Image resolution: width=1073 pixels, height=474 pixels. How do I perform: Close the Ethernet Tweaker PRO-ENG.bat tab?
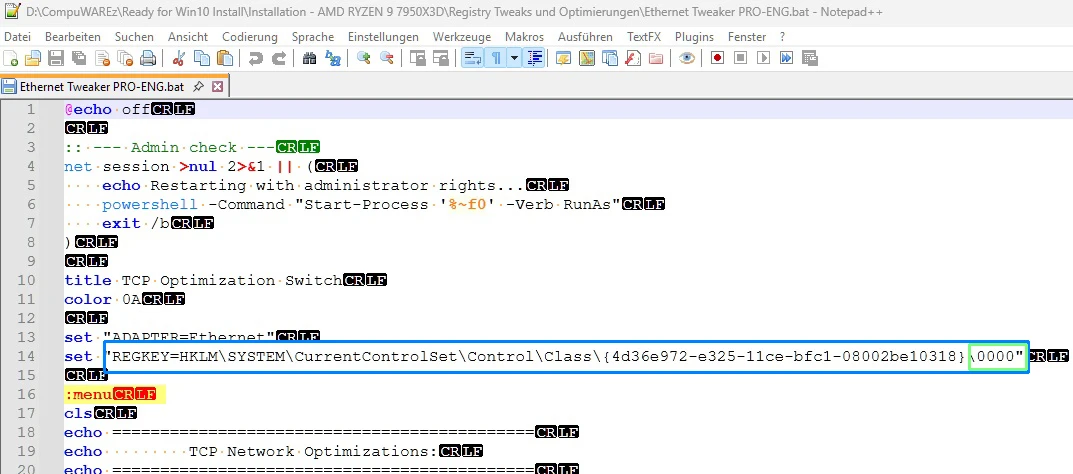pos(217,87)
